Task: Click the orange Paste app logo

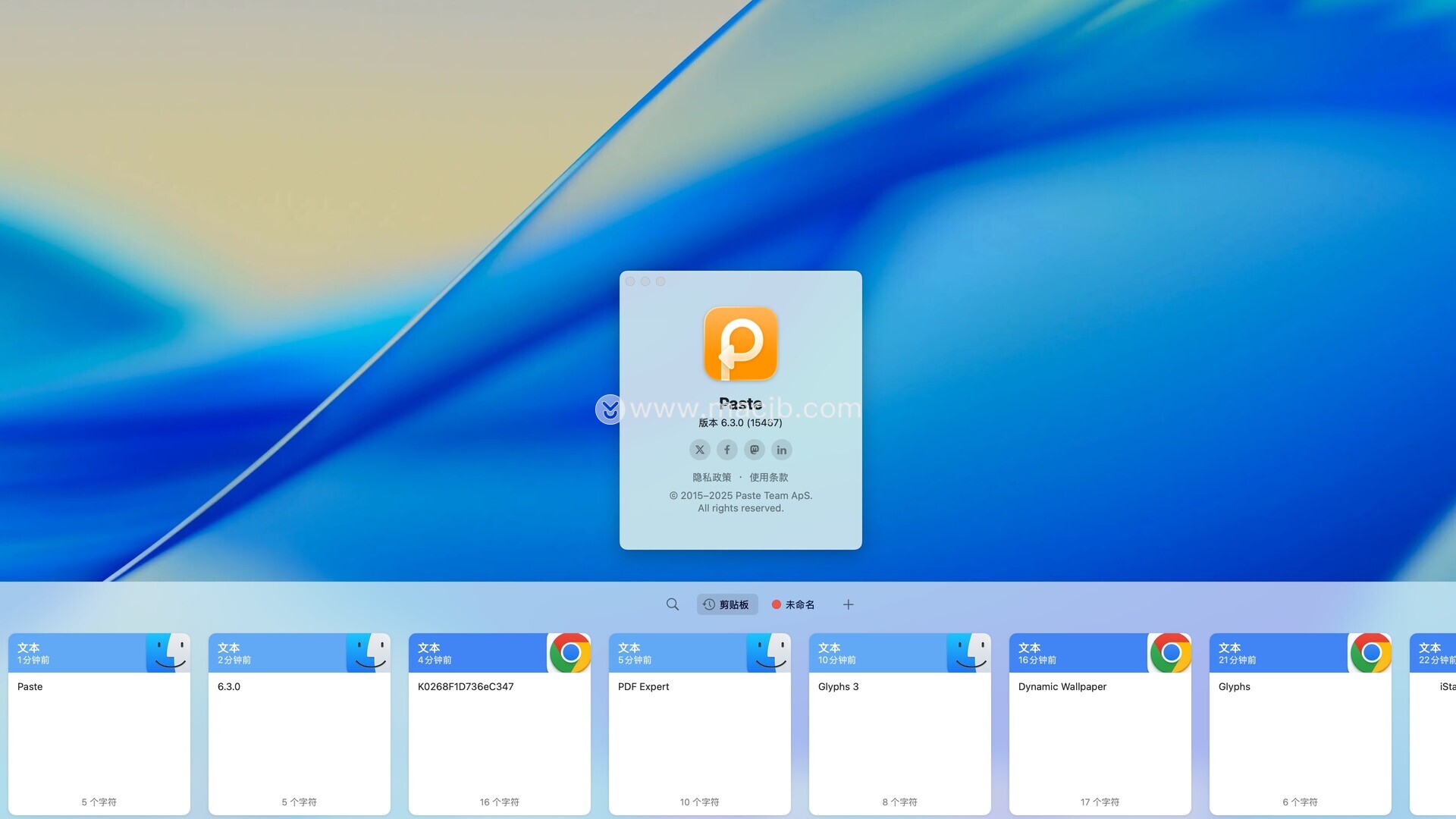Action: click(x=740, y=344)
